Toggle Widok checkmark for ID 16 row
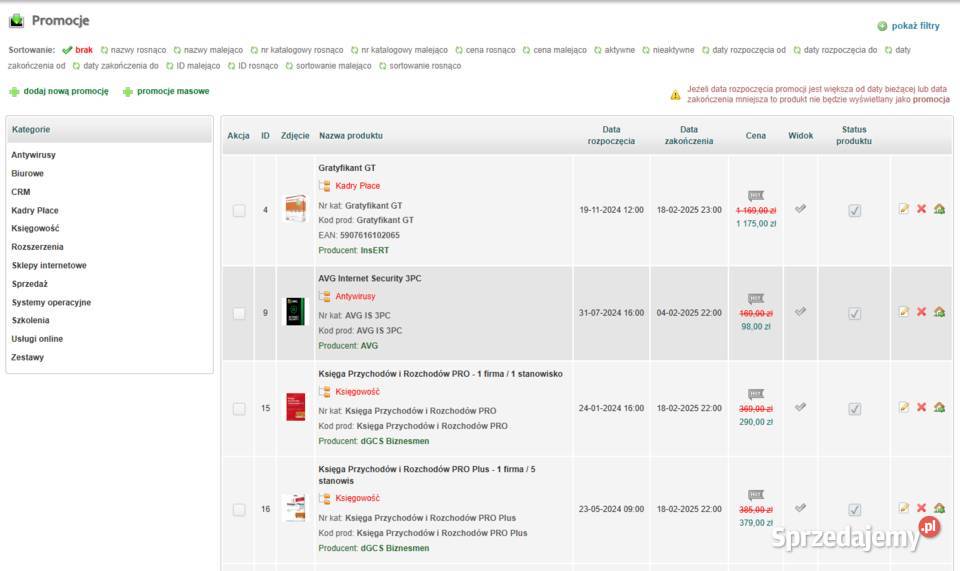960x571 pixels. coord(800,508)
